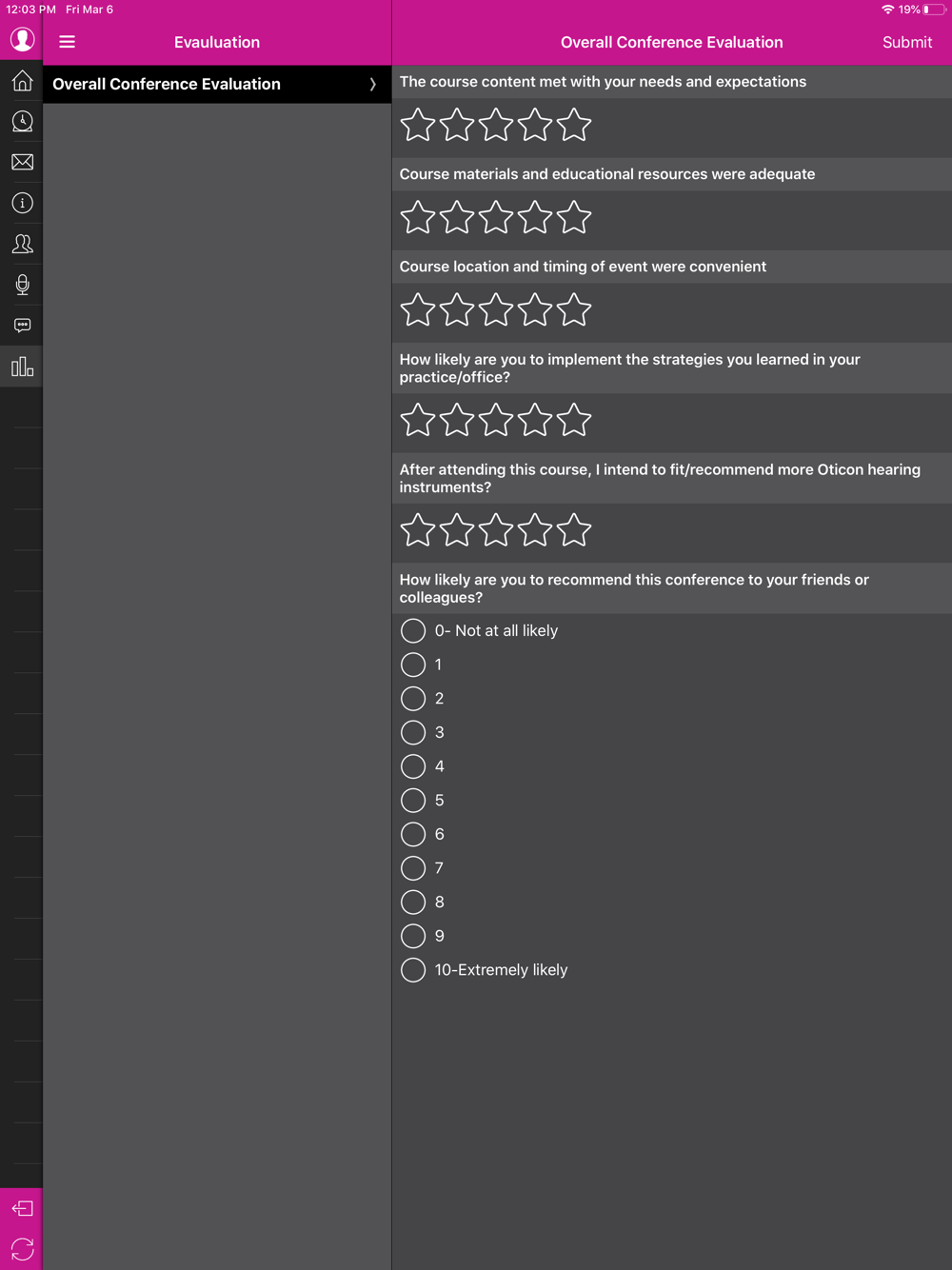
Task: Rate course location and timing 3 stars
Action: [x=496, y=309]
